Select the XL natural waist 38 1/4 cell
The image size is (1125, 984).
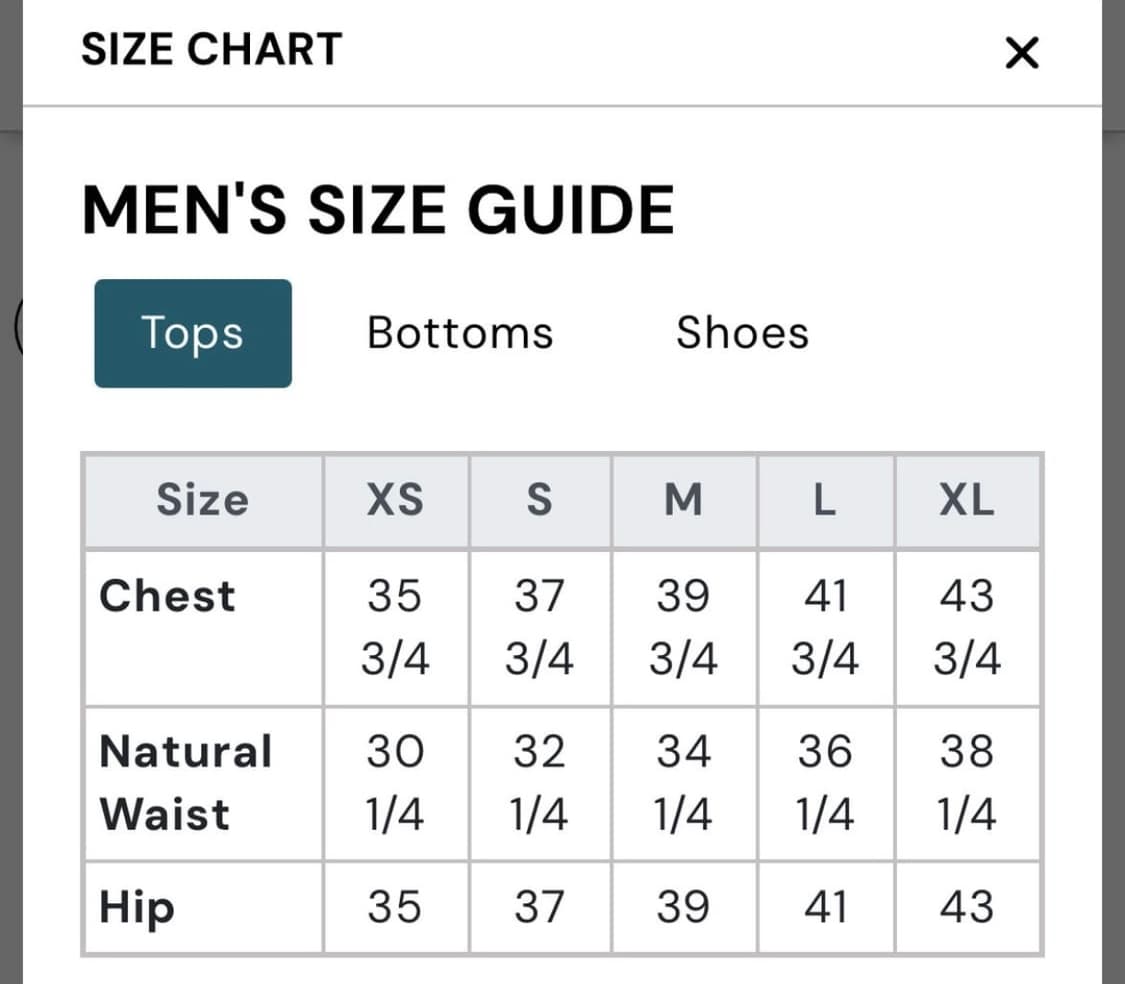[967, 783]
